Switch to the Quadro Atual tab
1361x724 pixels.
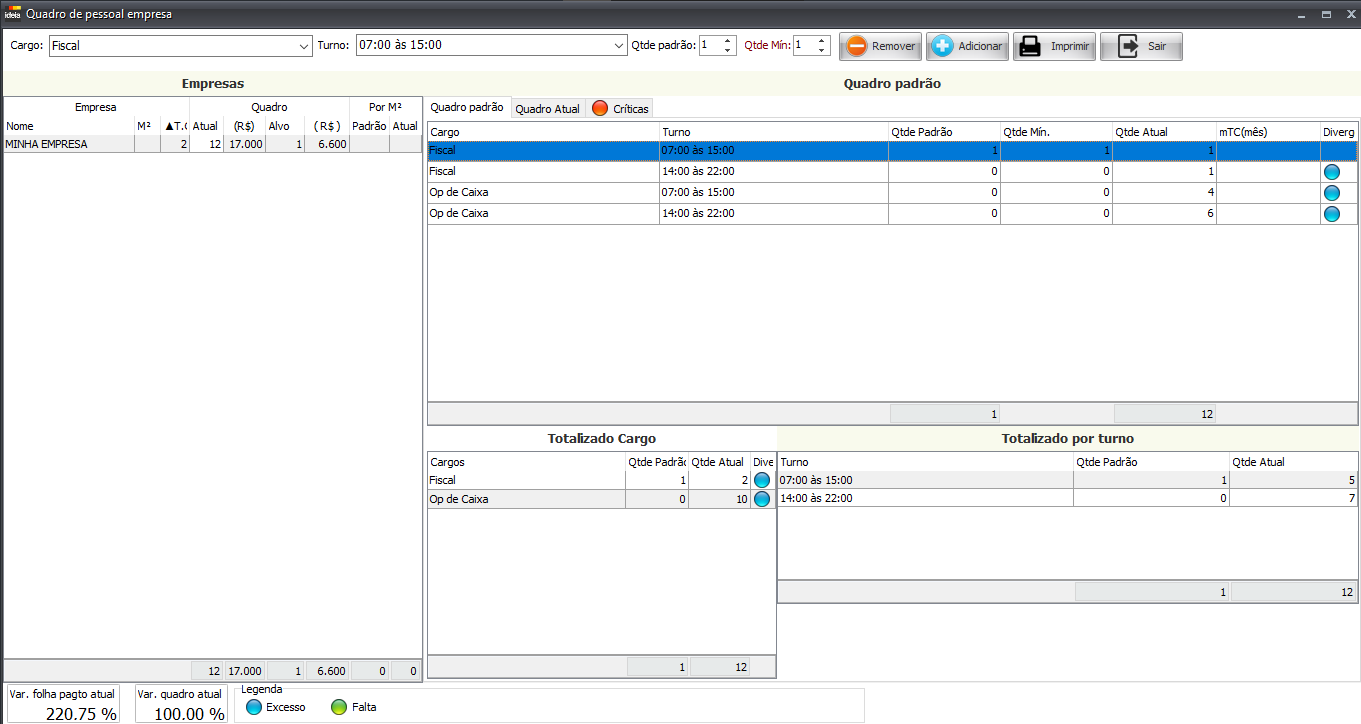547,109
